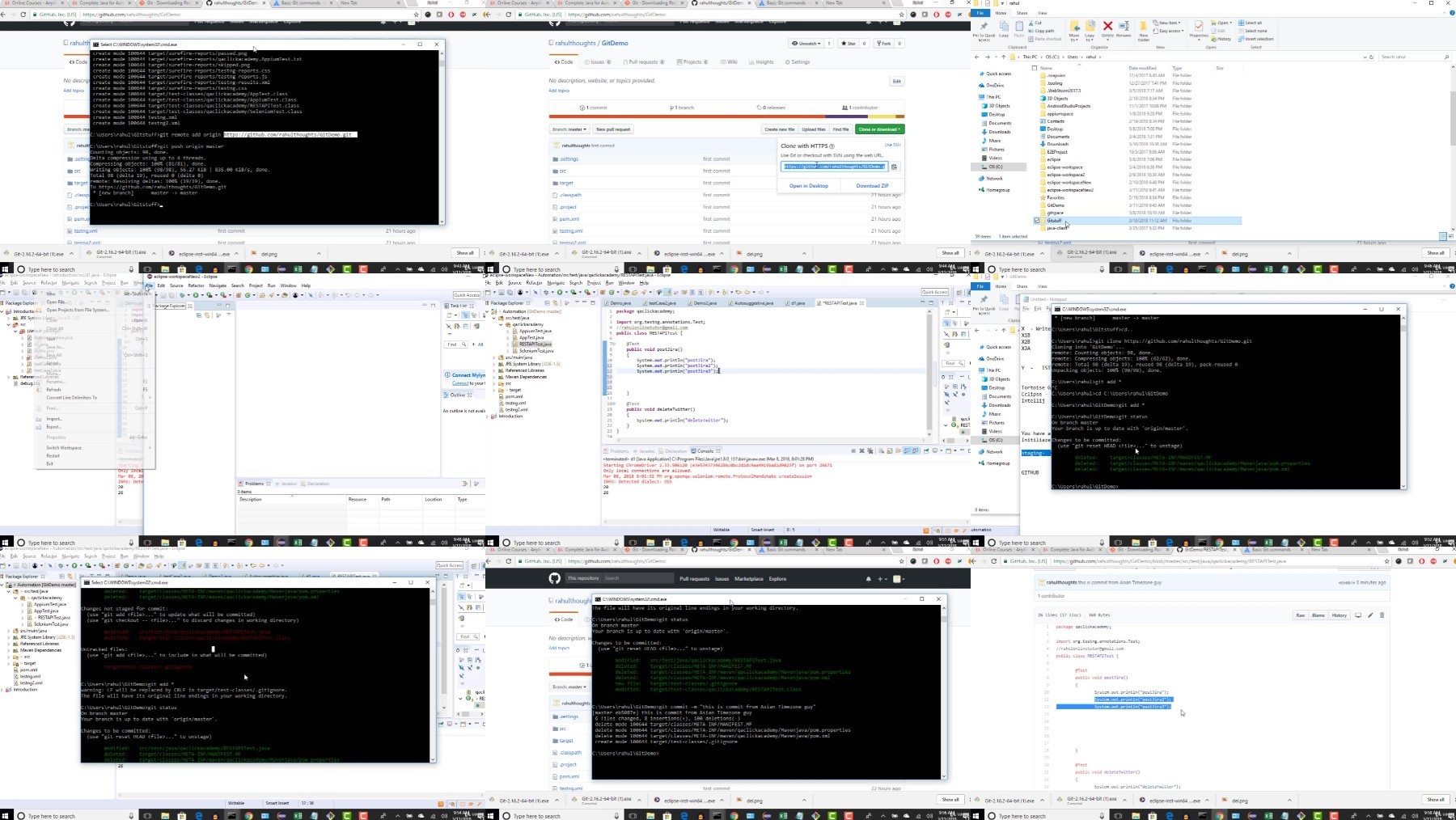Edit RESTAPITest.java using pencil icon
Viewport: 1456px width, 820px height.
(1370, 615)
